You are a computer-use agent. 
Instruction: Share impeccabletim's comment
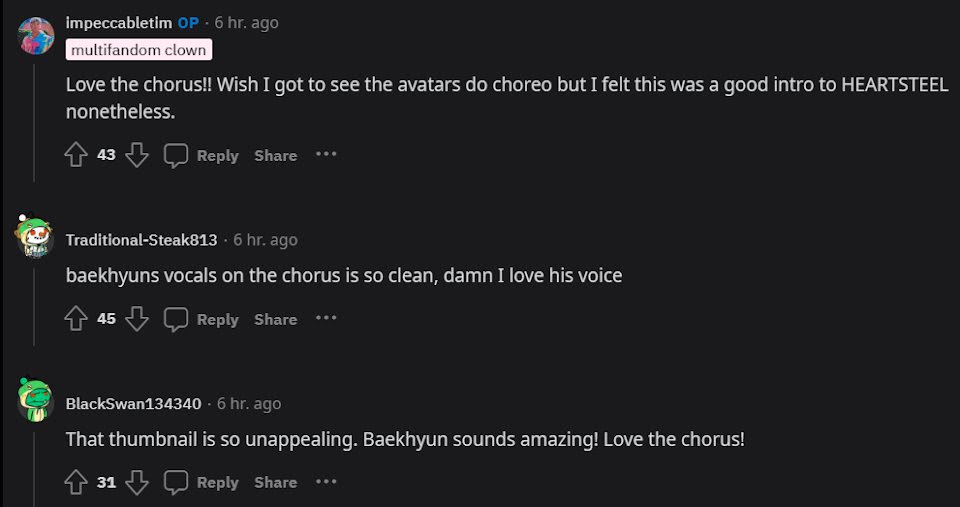pos(275,155)
